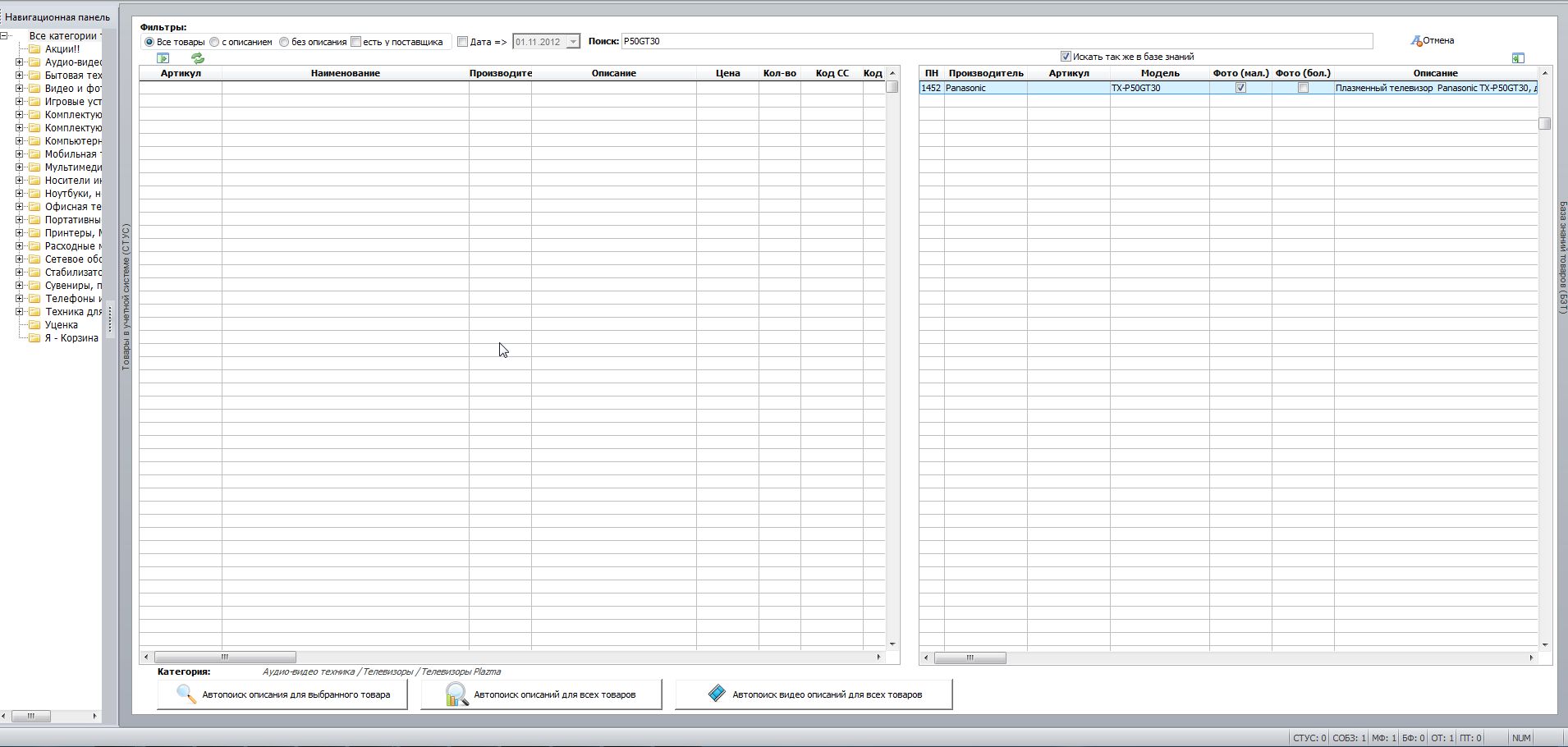The width and height of the screenshot is (1568, 747).
Task: Click the green refresh arrows icon
Action: point(198,58)
